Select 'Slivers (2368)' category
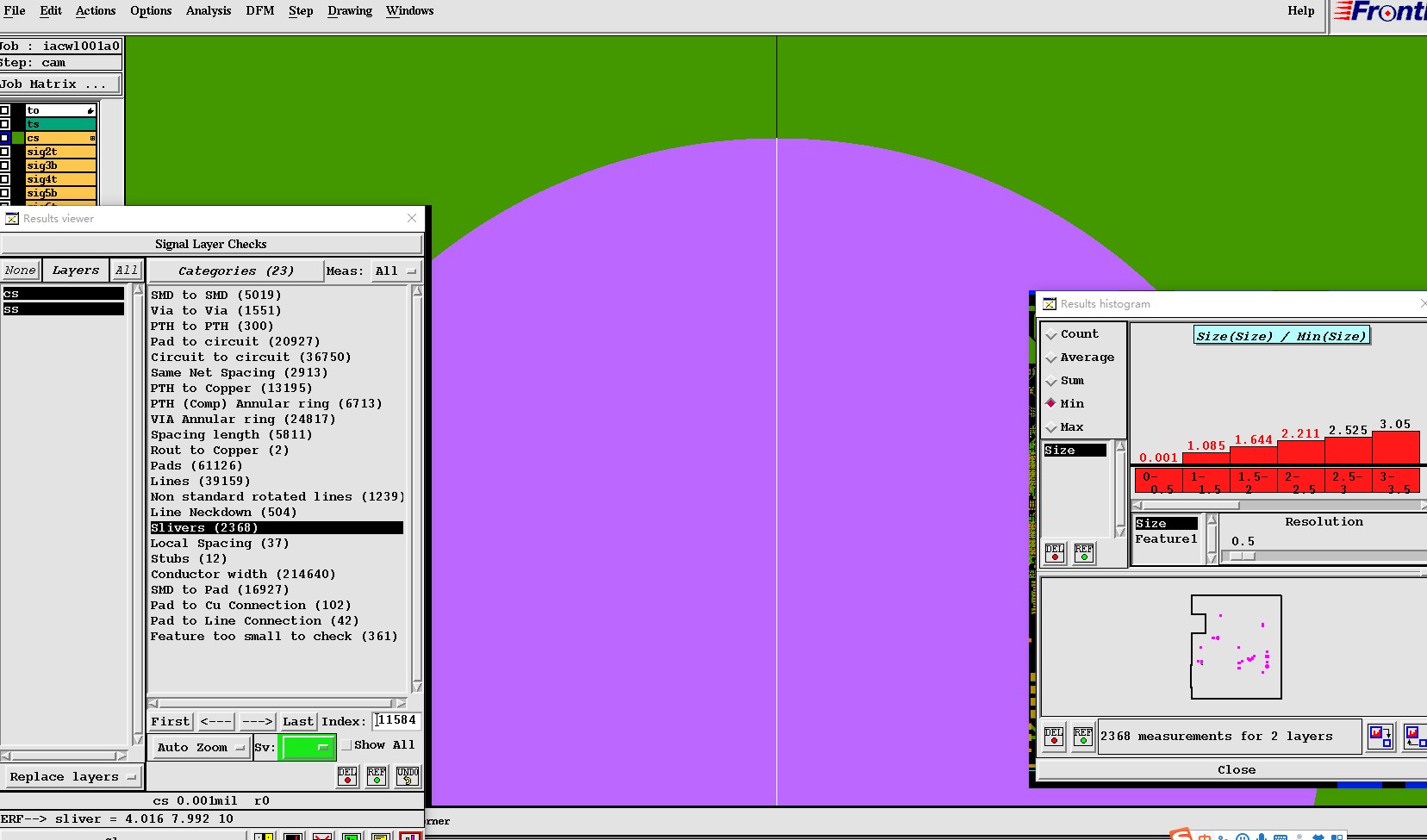 tap(277, 528)
